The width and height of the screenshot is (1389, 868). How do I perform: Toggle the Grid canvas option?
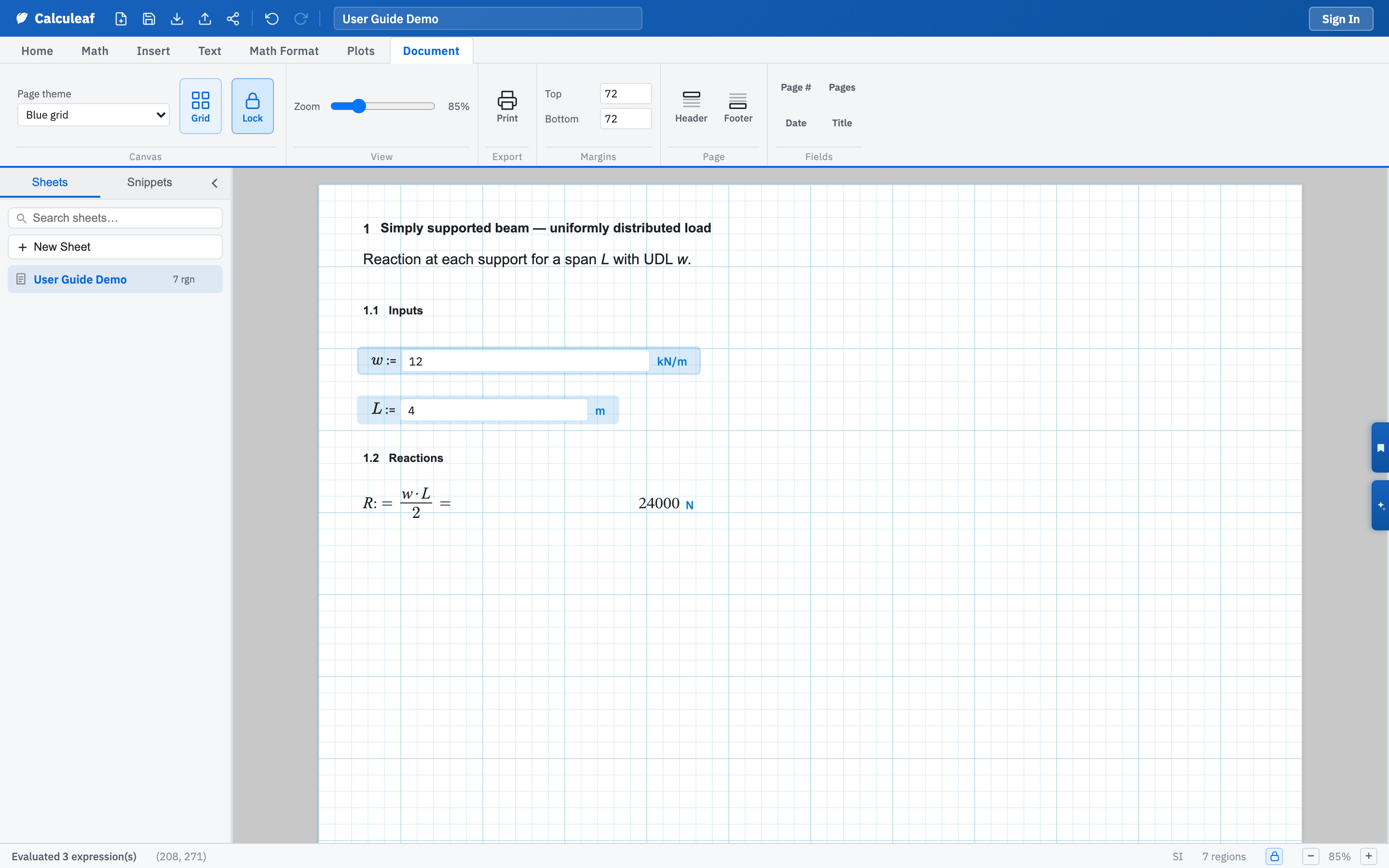pyautogui.click(x=200, y=106)
